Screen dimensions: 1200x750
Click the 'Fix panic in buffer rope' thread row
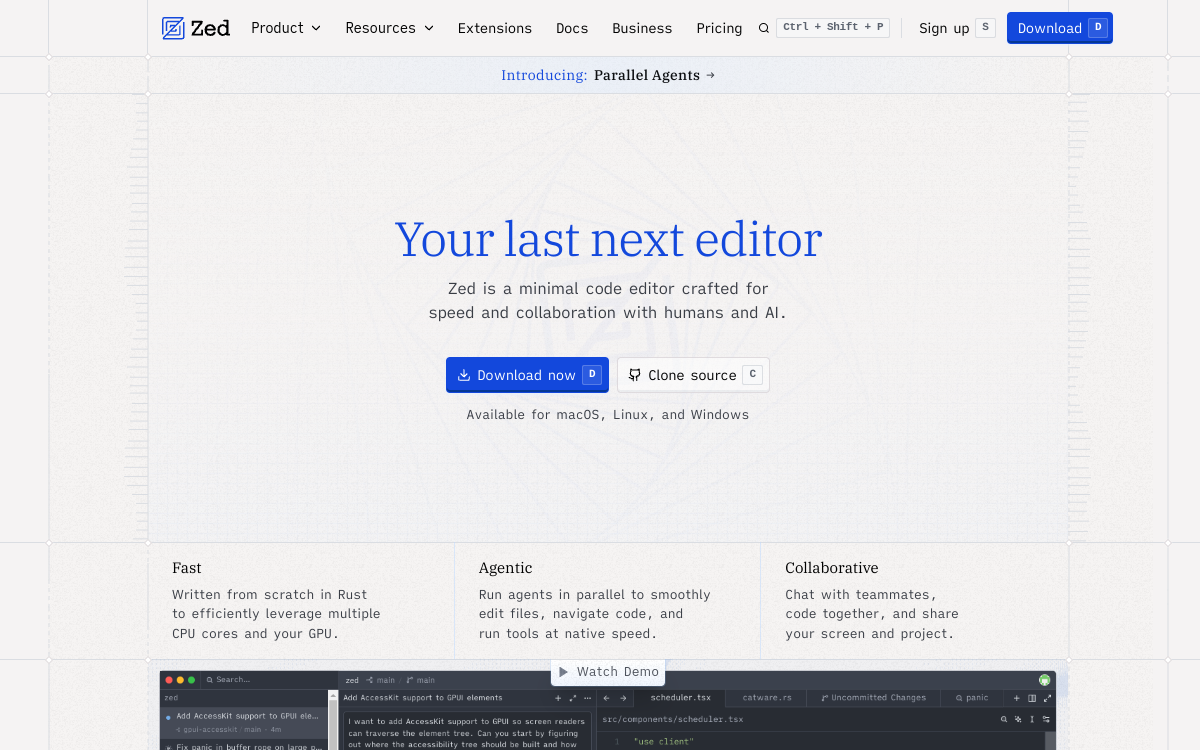(243, 745)
